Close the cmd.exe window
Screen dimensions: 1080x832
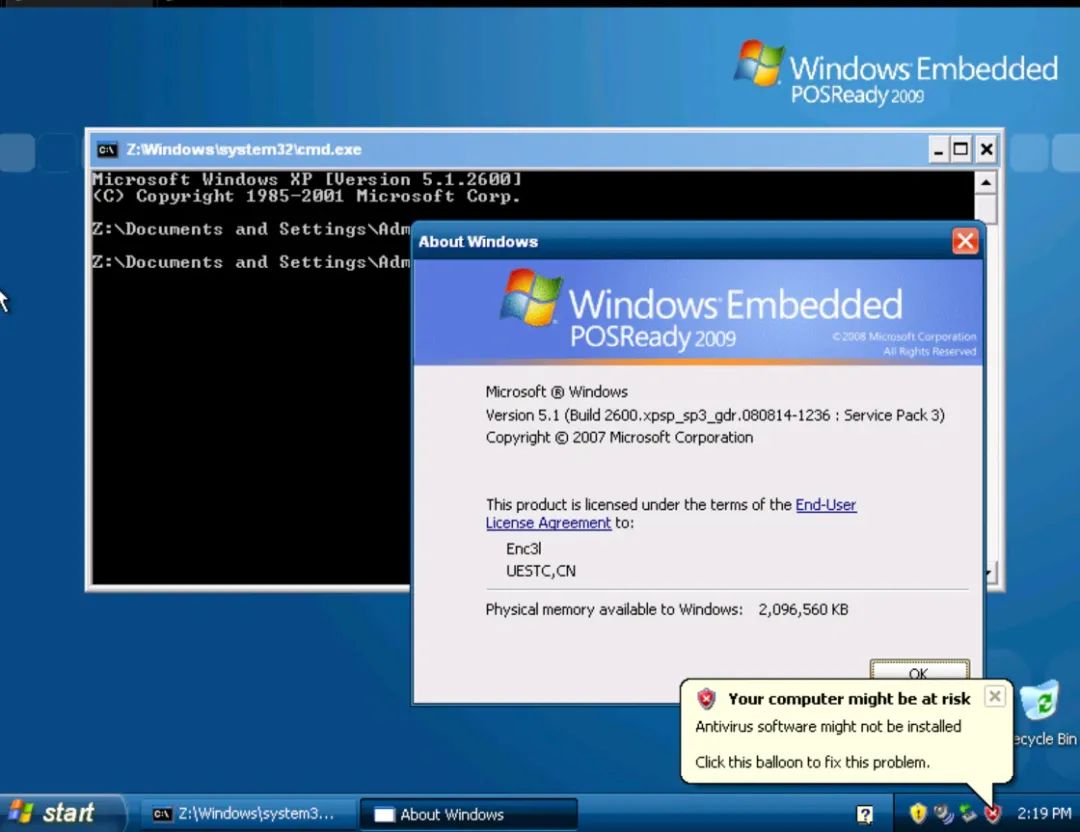pyautogui.click(x=986, y=149)
